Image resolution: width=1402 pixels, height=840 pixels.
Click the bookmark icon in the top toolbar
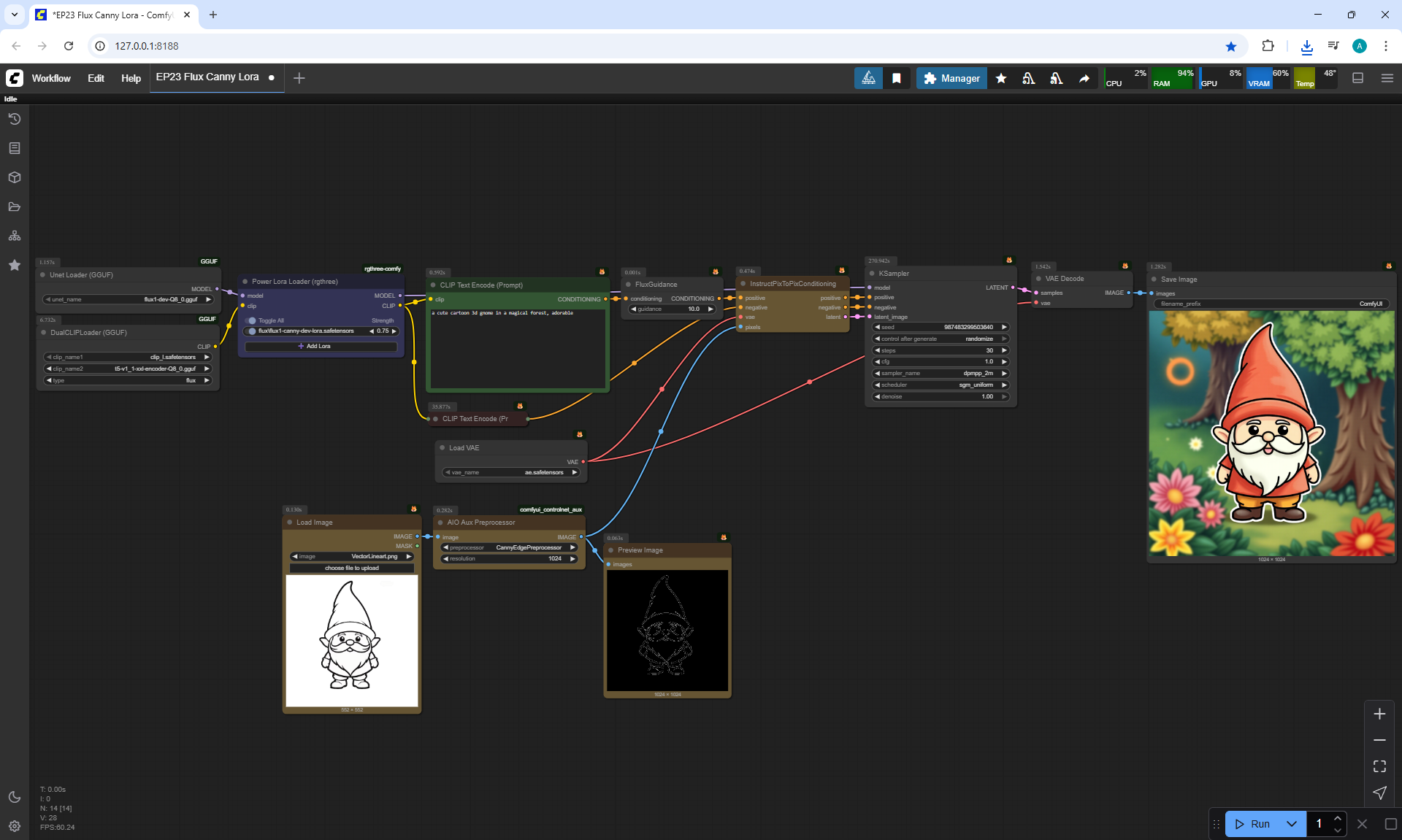(x=897, y=78)
